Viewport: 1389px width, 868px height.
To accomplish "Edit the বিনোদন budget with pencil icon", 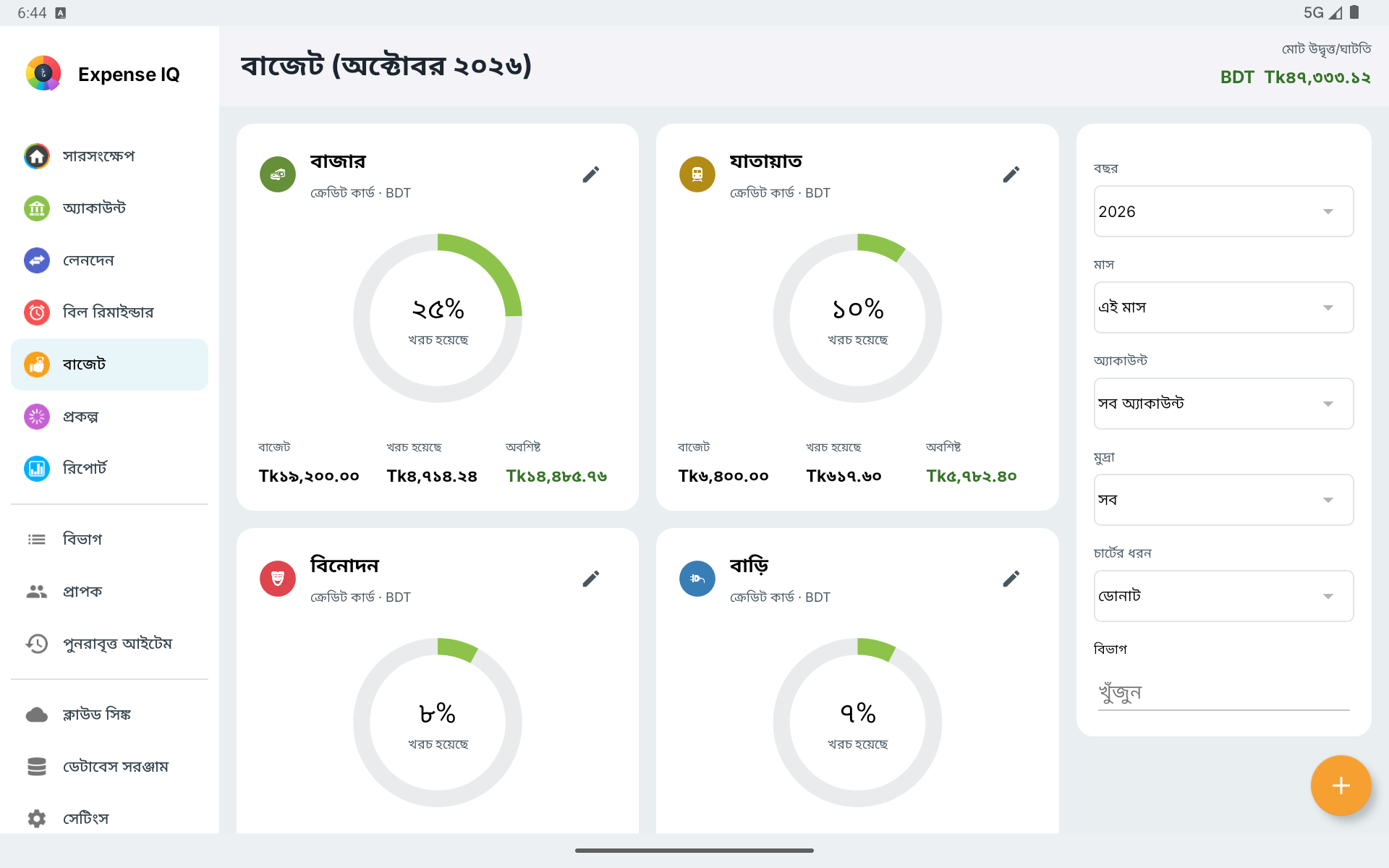I will coord(591,579).
